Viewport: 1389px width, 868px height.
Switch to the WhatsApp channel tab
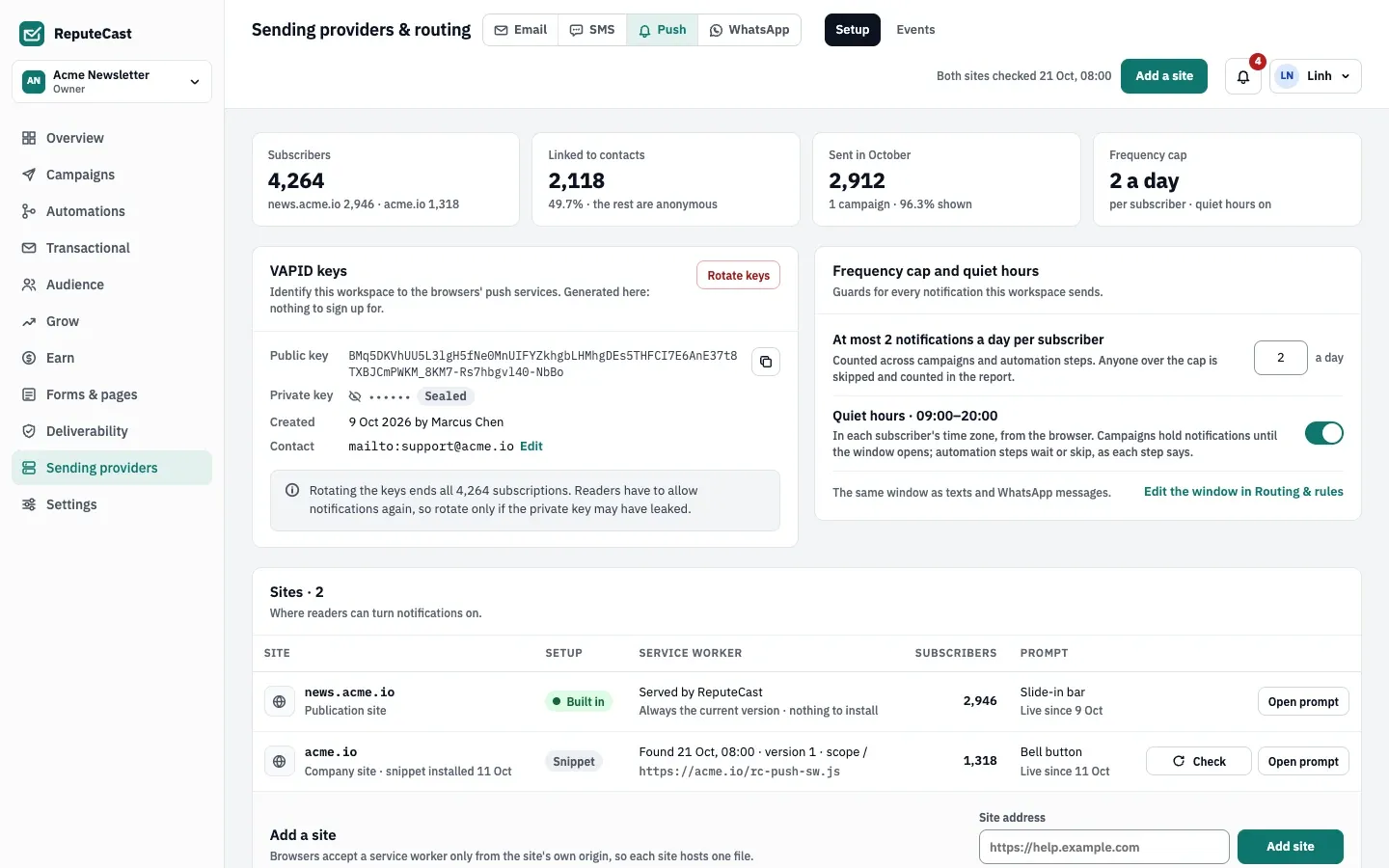click(x=749, y=30)
